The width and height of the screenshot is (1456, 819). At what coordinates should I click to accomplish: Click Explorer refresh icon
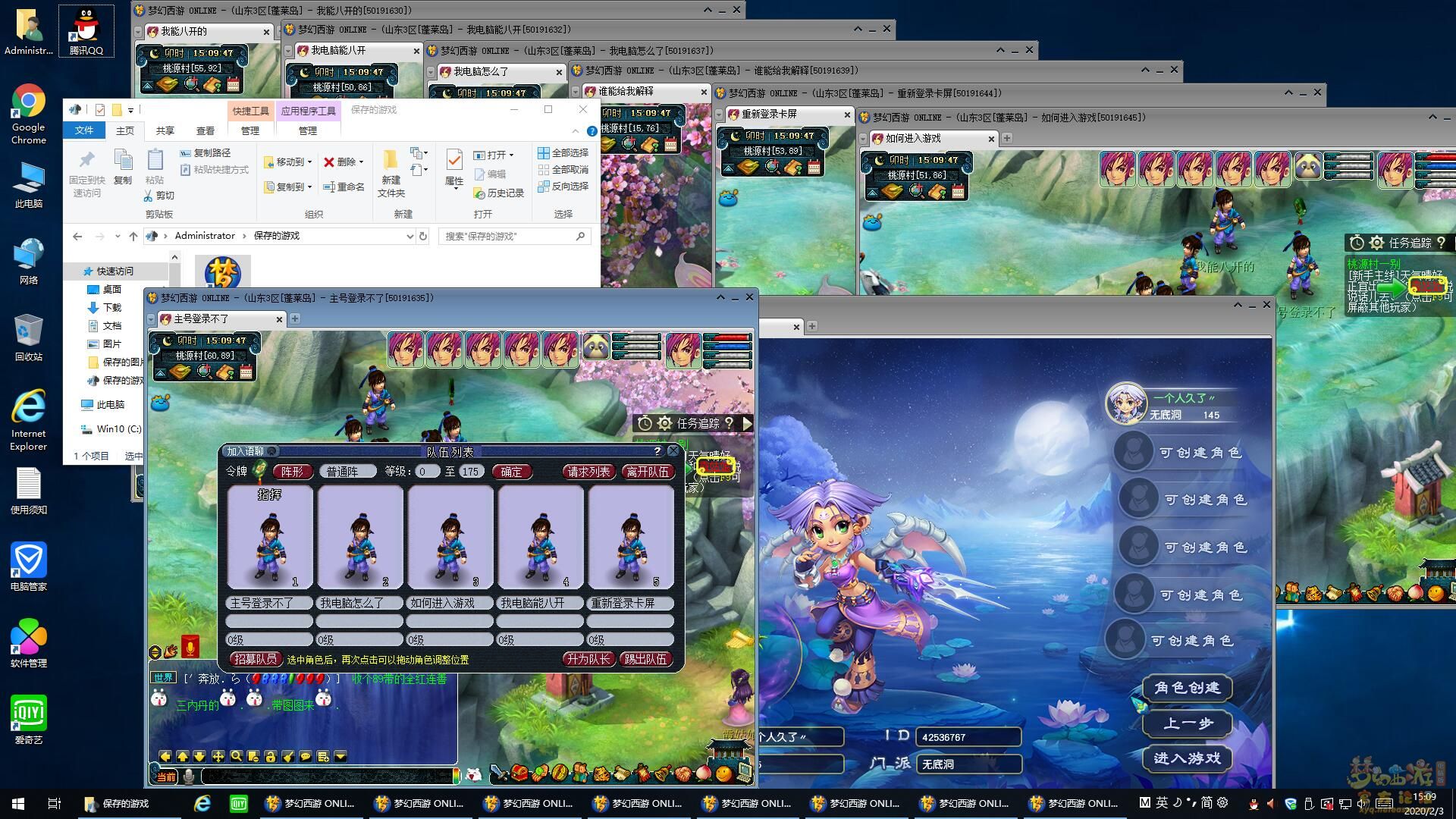point(423,236)
